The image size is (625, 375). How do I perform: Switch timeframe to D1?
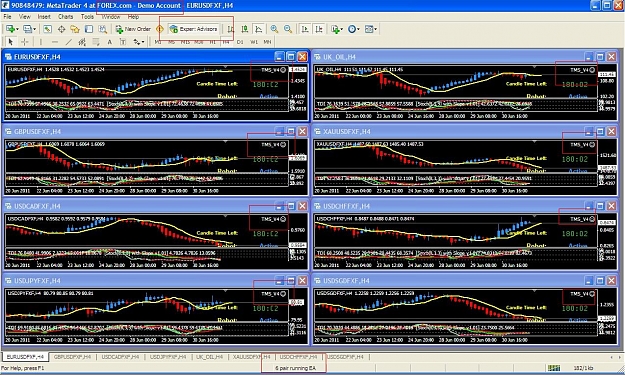pyautogui.click(x=240, y=42)
